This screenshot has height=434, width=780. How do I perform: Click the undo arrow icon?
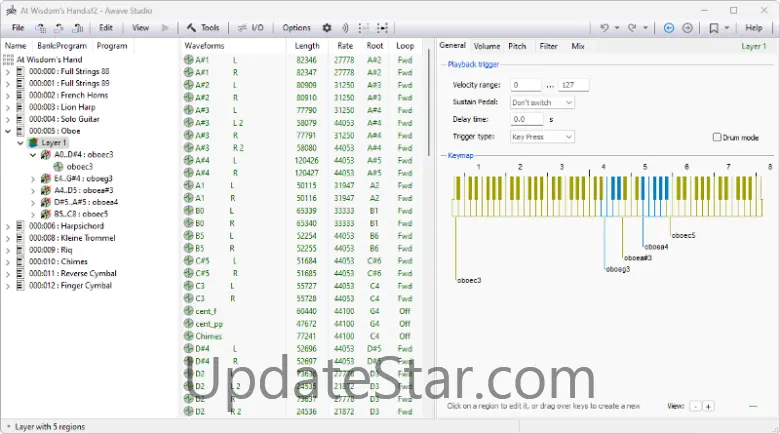(x=604, y=28)
